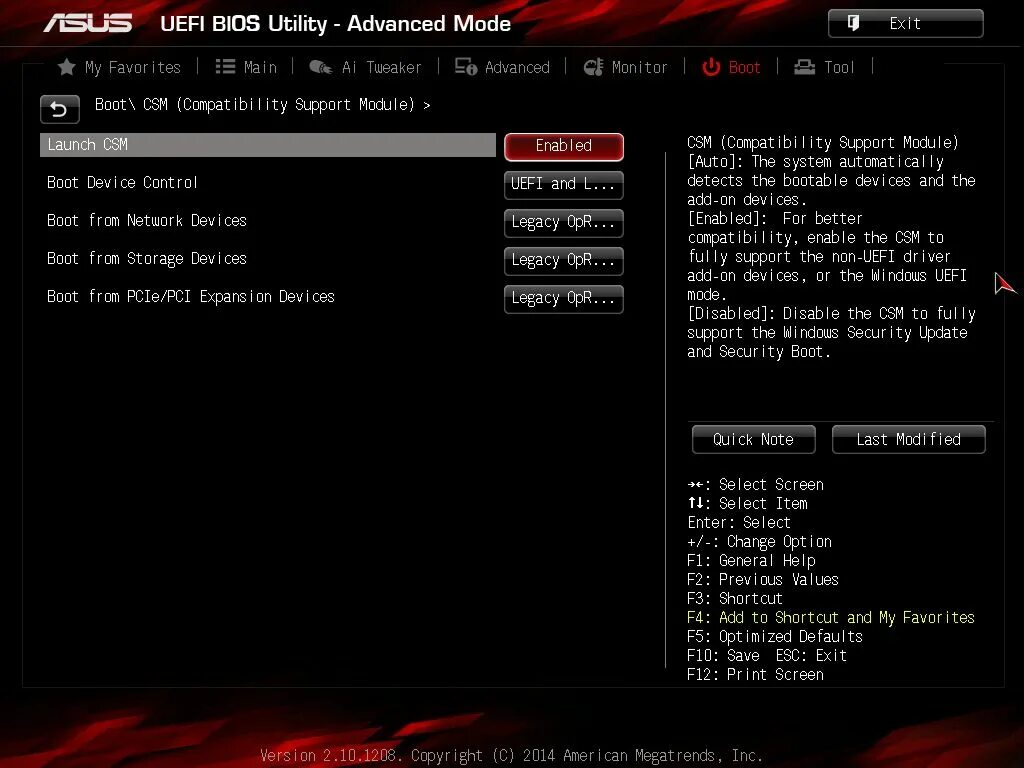Select the Boot from Network Devices label
Screen dimensions: 1024x768
[147, 221]
